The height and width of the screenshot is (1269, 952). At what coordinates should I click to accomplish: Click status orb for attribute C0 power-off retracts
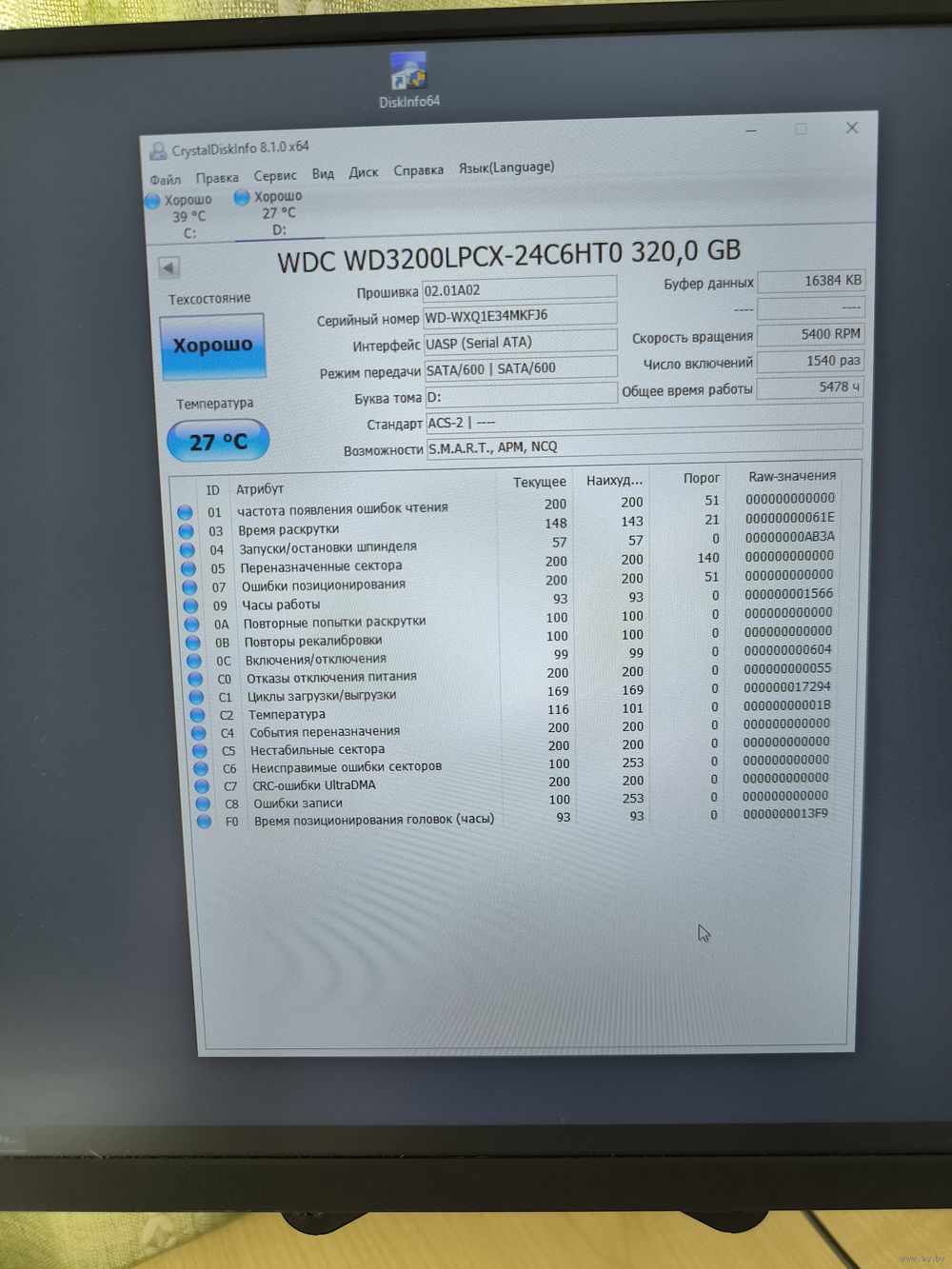(195, 679)
